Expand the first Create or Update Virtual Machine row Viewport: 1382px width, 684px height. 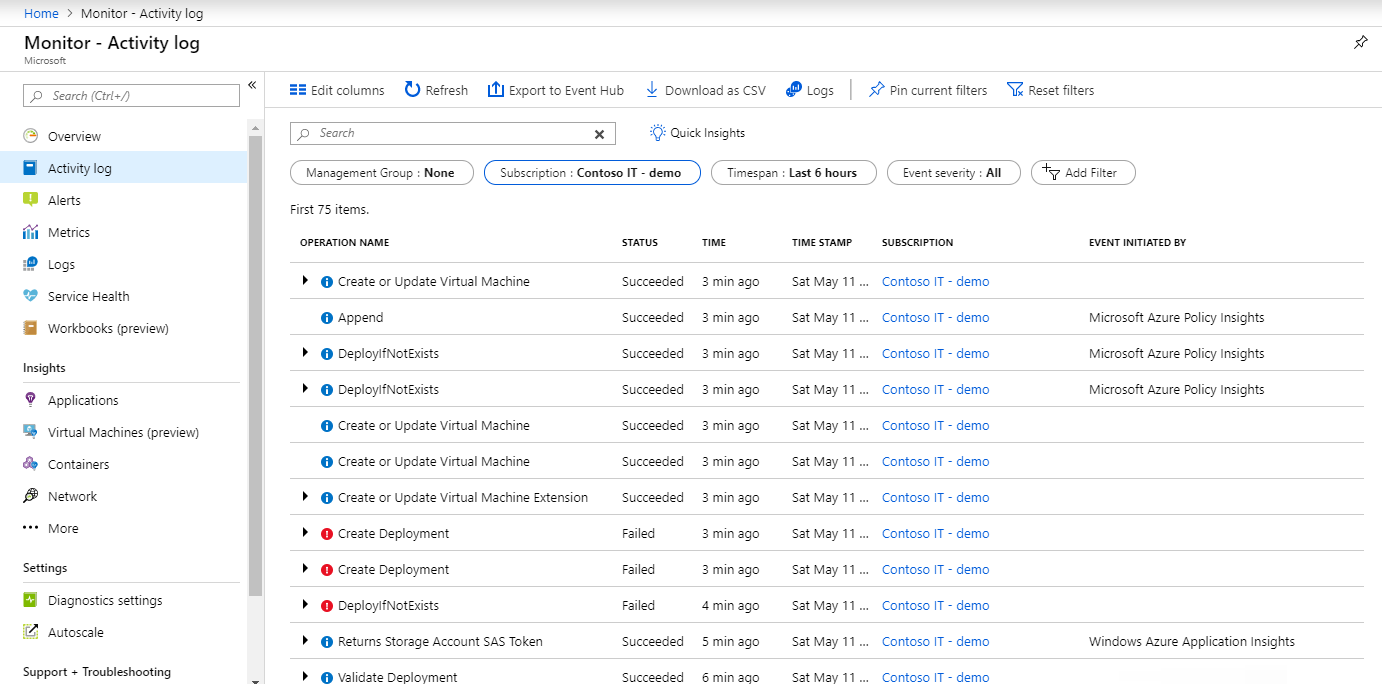coord(305,281)
